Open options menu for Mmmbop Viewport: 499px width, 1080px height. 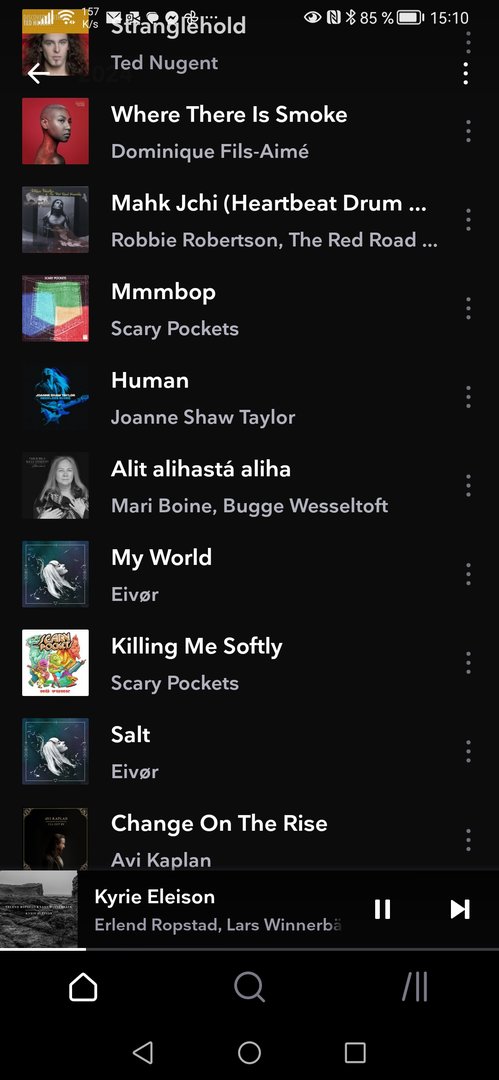pos(468,308)
